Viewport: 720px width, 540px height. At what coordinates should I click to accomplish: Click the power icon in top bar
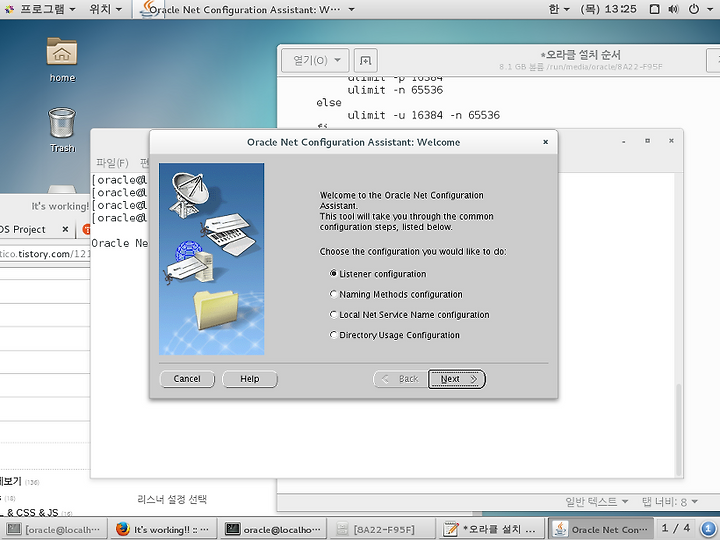click(x=694, y=9)
